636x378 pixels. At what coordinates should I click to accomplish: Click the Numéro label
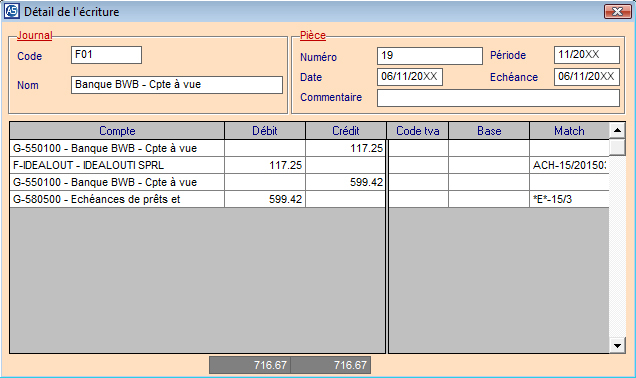(x=318, y=57)
